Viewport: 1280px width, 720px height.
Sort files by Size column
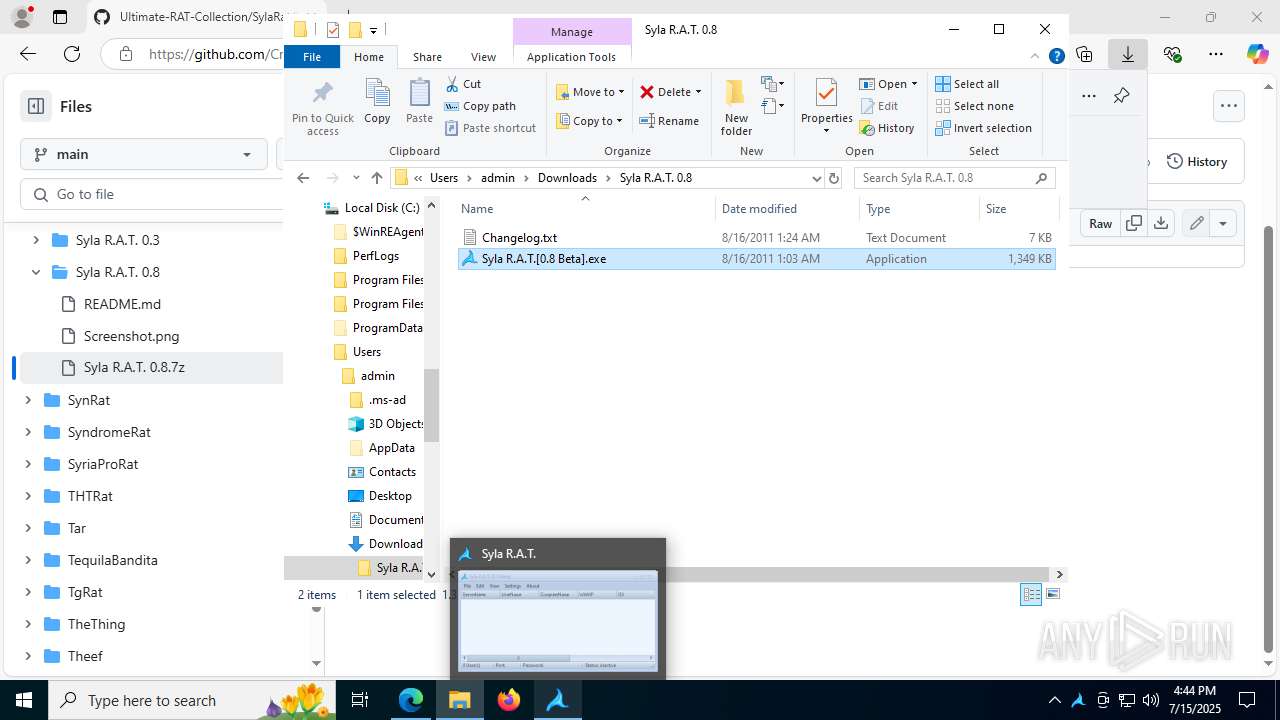pyautogui.click(x=1018, y=209)
